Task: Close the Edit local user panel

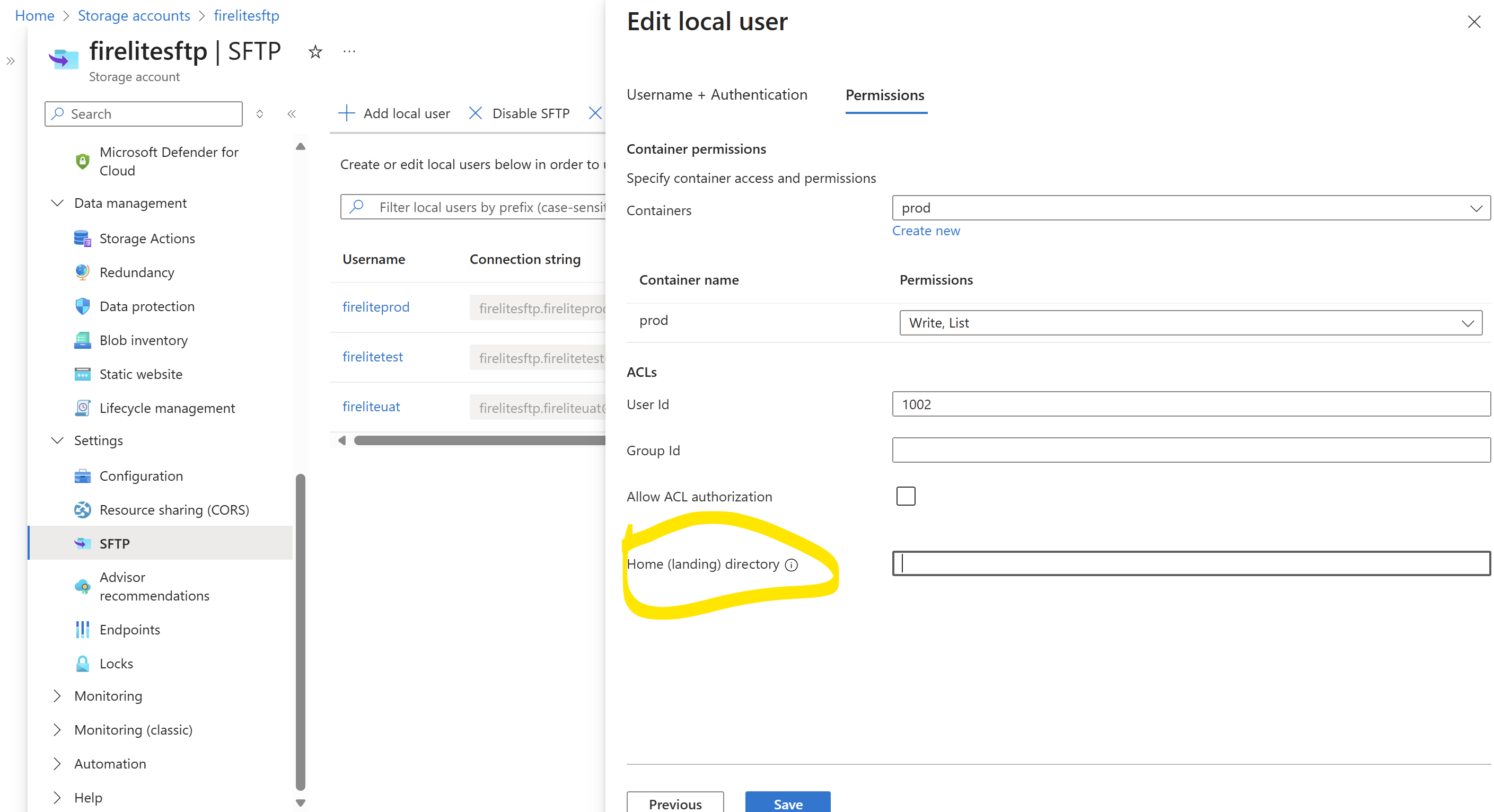Action: tap(1474, 22)
